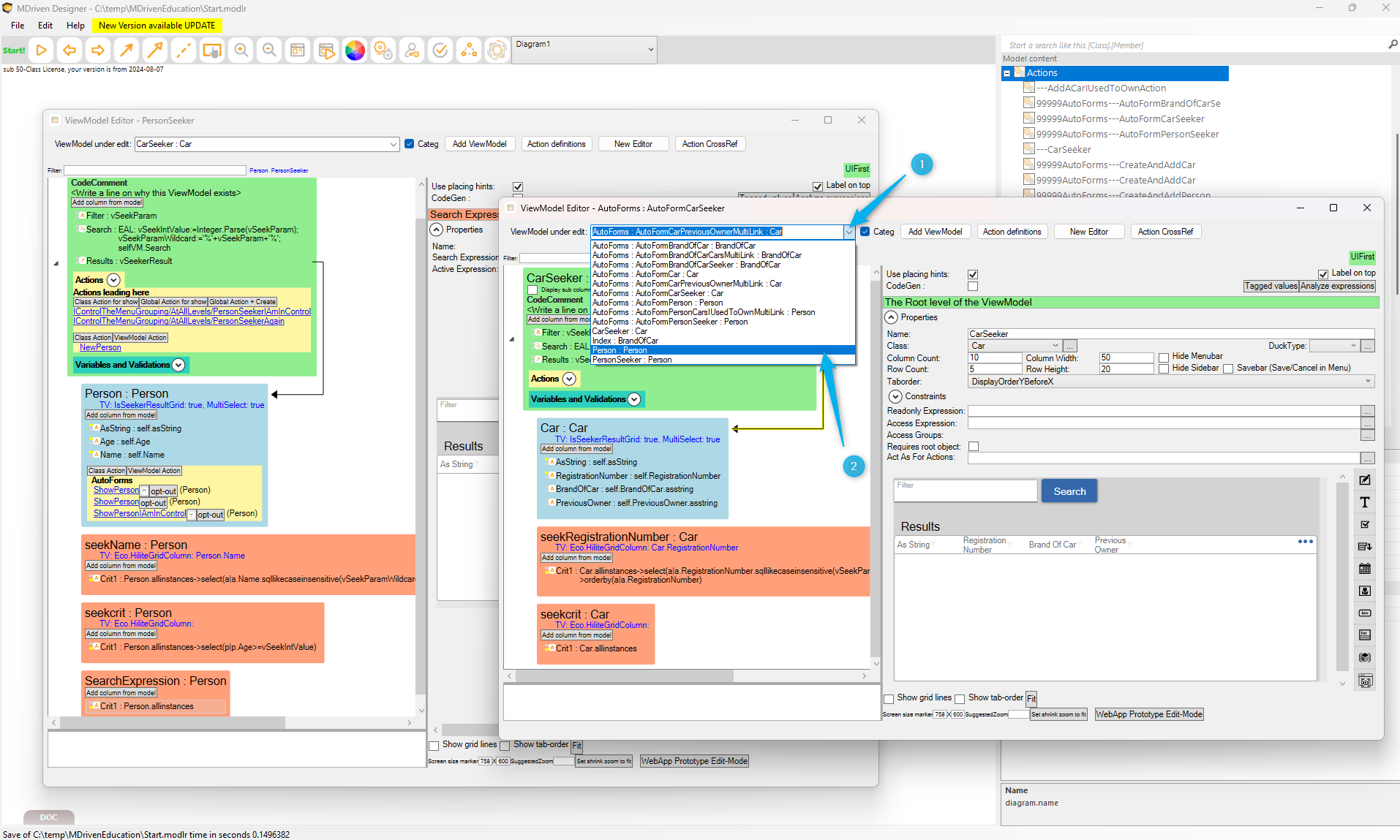Click the zoom in magnifier toolbar icon
Screen dimensions: 1400x840
(241, 50)
